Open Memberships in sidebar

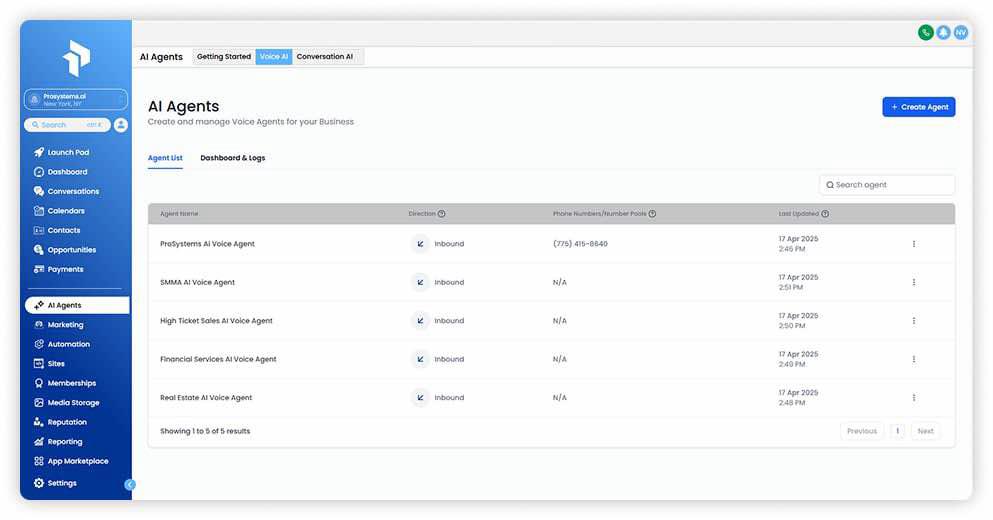[65, 383]
